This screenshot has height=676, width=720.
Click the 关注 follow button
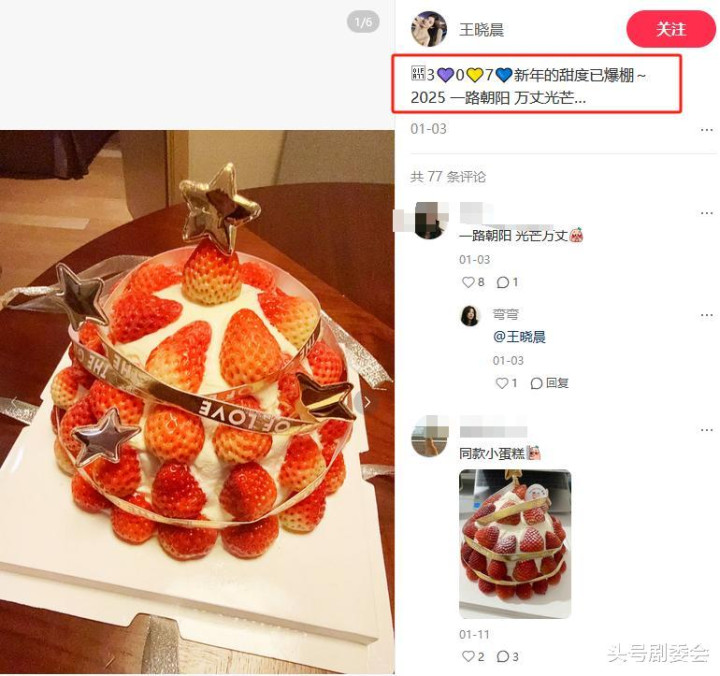click(670, 29)
